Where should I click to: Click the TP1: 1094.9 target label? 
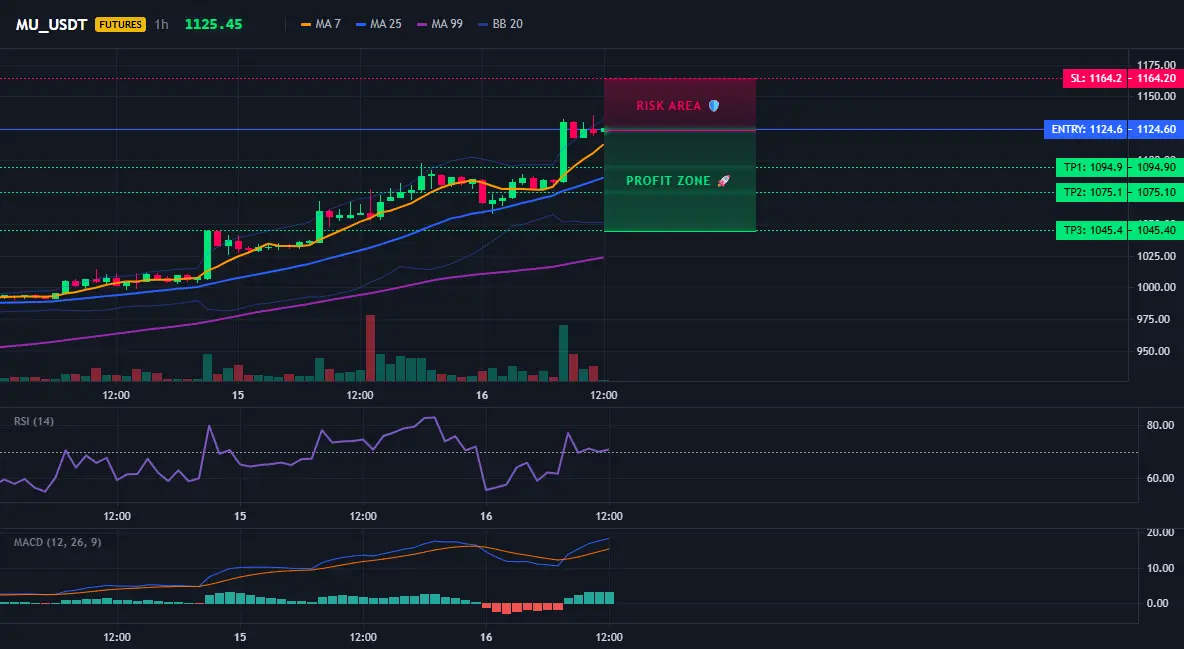click(1092, 168)
